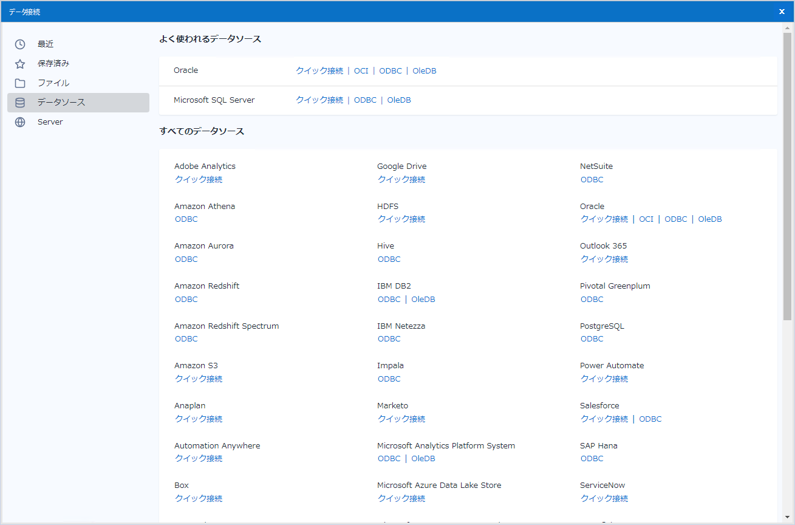The height and width of the screenshot is (525, 795).
Task: Choose ODBC under NetSuite
Action: [x=592, y=180]
